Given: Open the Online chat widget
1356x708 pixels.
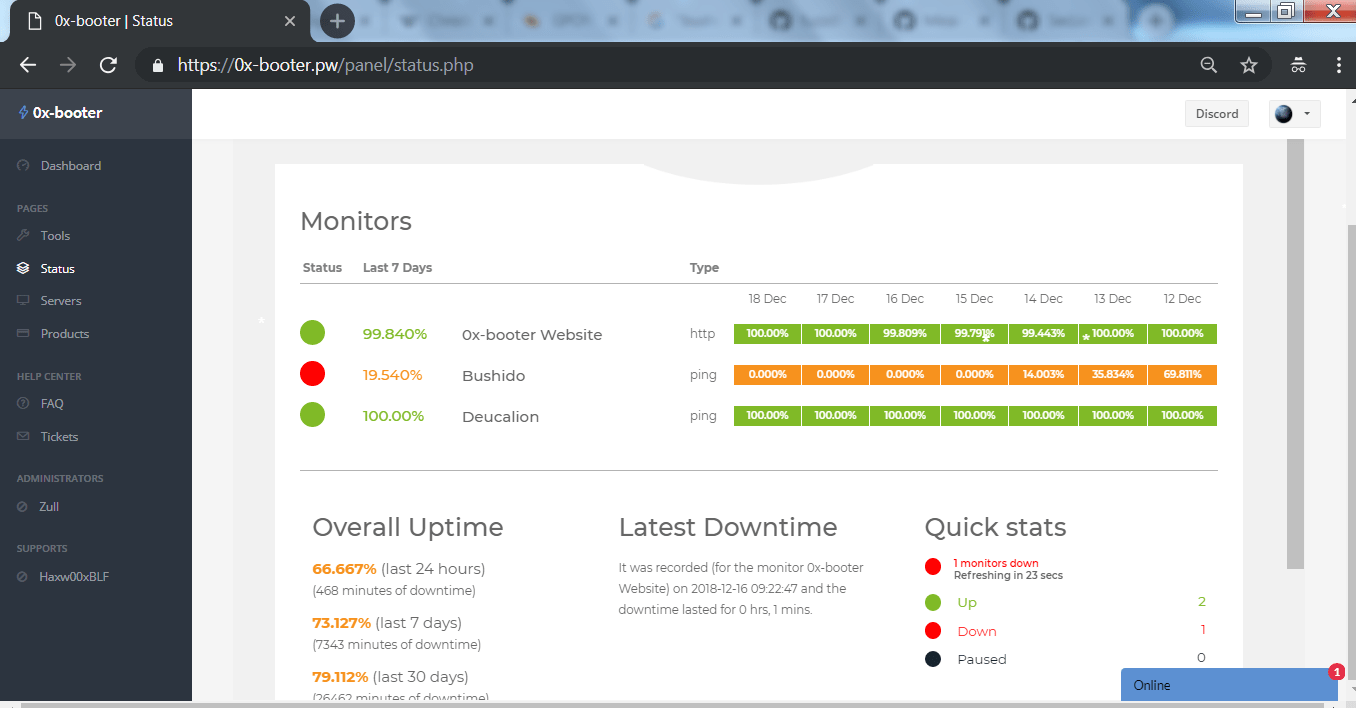Looking at the screenshot, I should click(x=1229, y=685).
